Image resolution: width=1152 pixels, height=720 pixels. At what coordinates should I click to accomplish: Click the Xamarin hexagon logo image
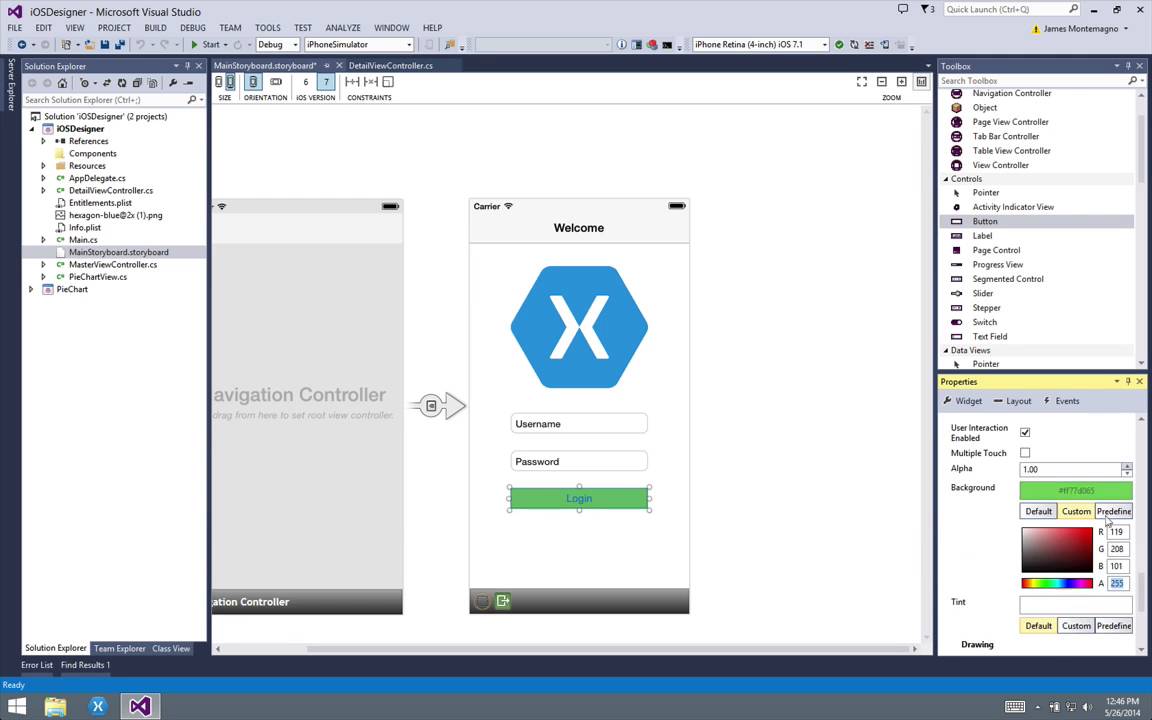pos(579,327)
